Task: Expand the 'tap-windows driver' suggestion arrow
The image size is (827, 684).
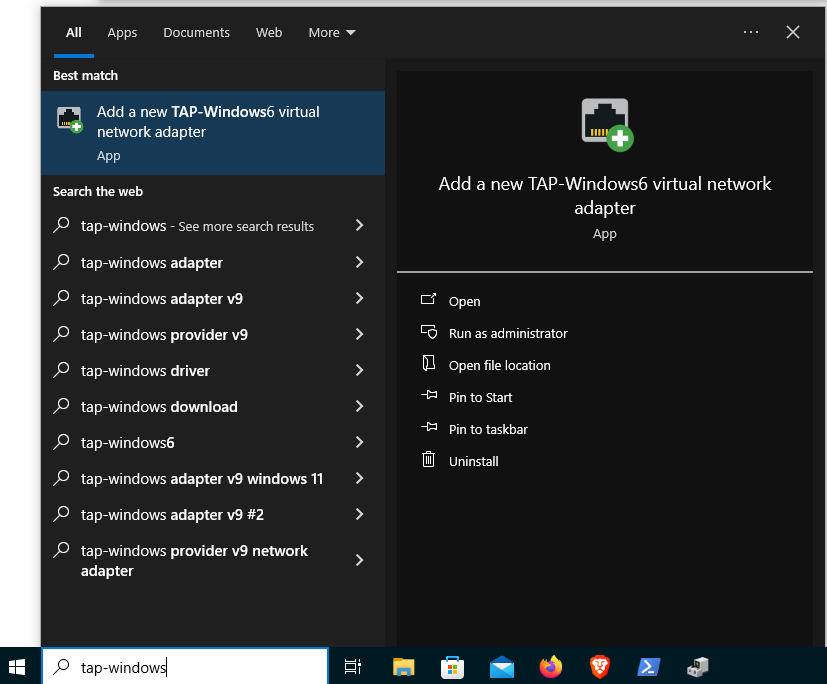Action: [359, 371]
